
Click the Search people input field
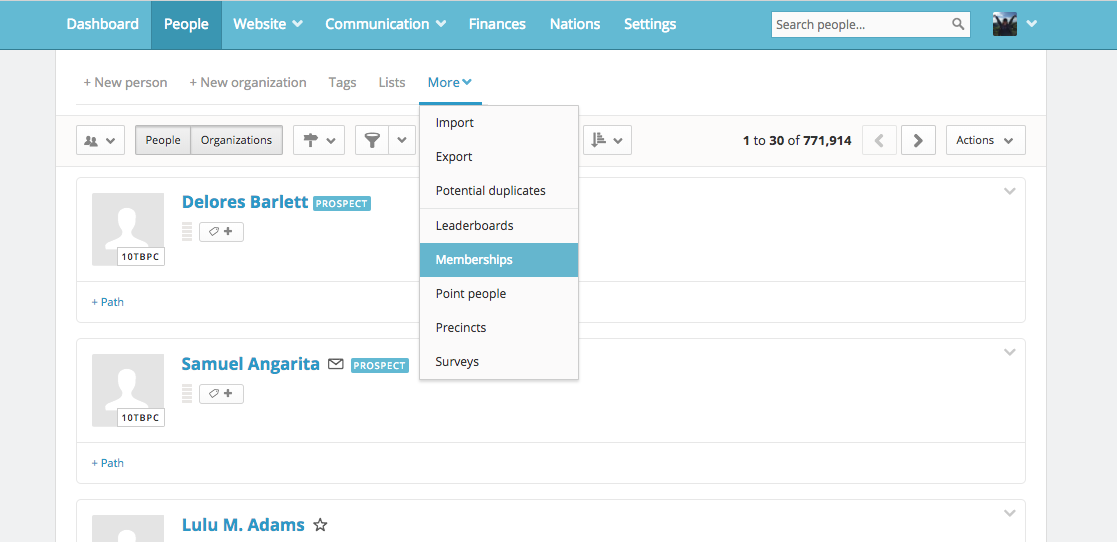858,25
